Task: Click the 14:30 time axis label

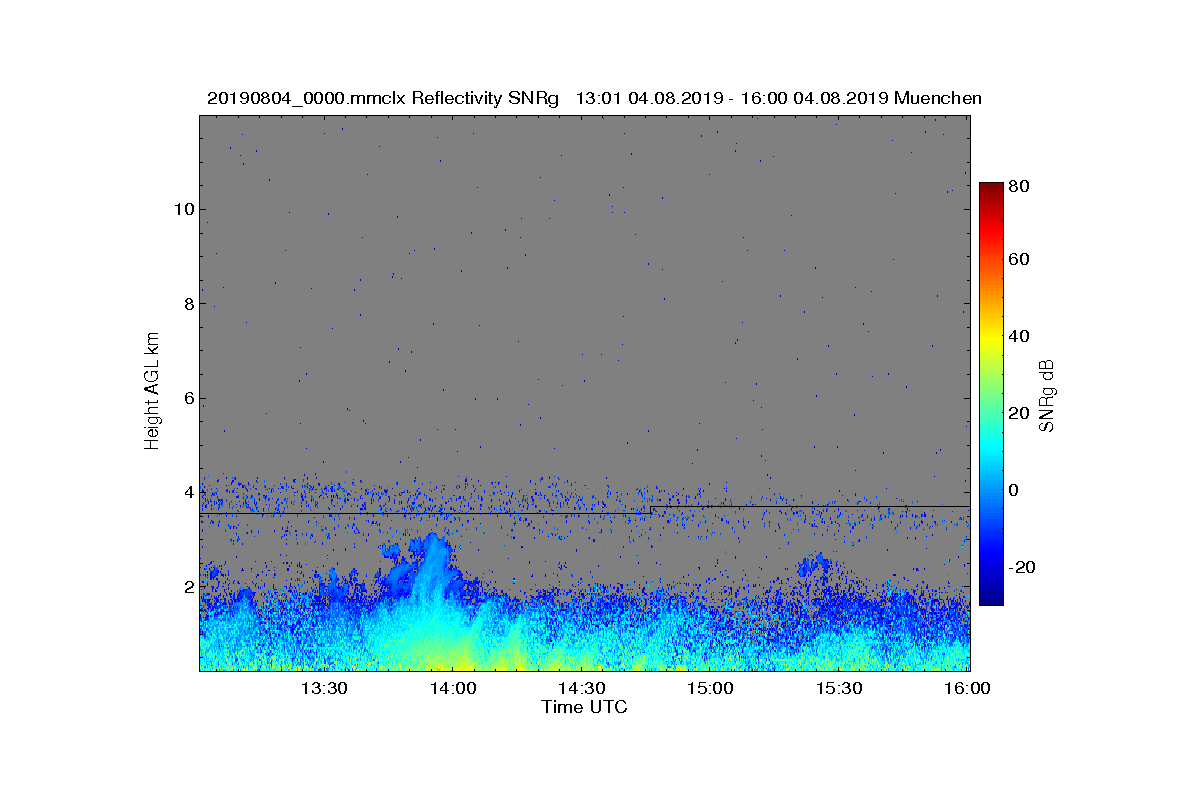Action: (x=581, y=688)
